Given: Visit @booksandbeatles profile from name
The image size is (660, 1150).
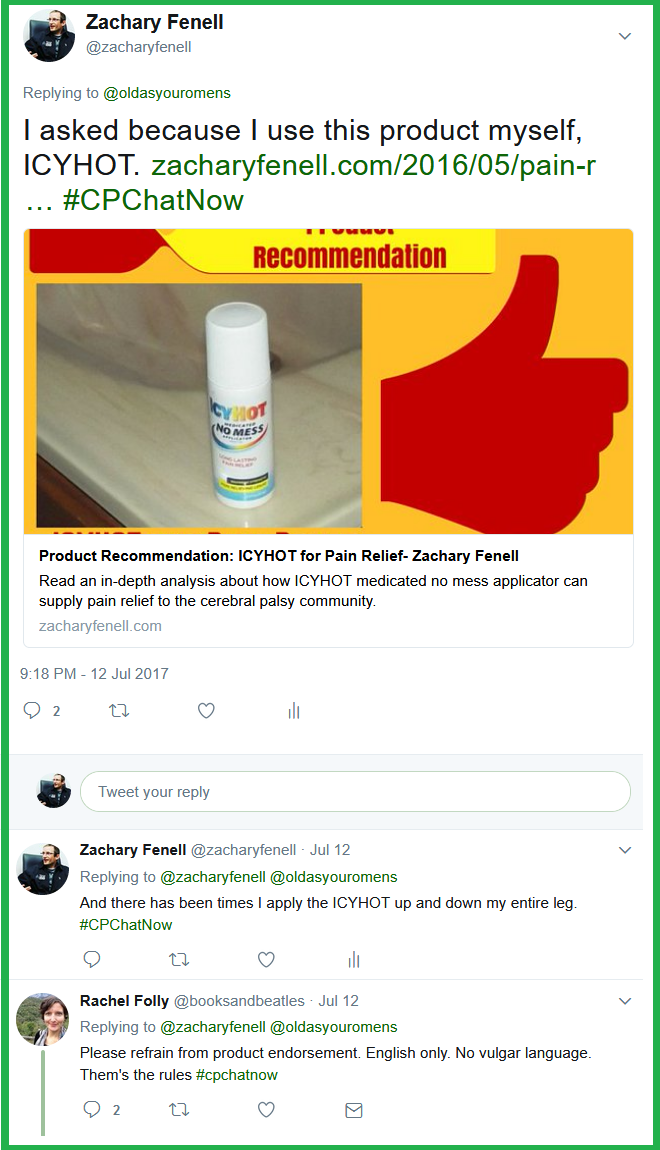Looking at the screenshot, I should [x=124, y=1000].
